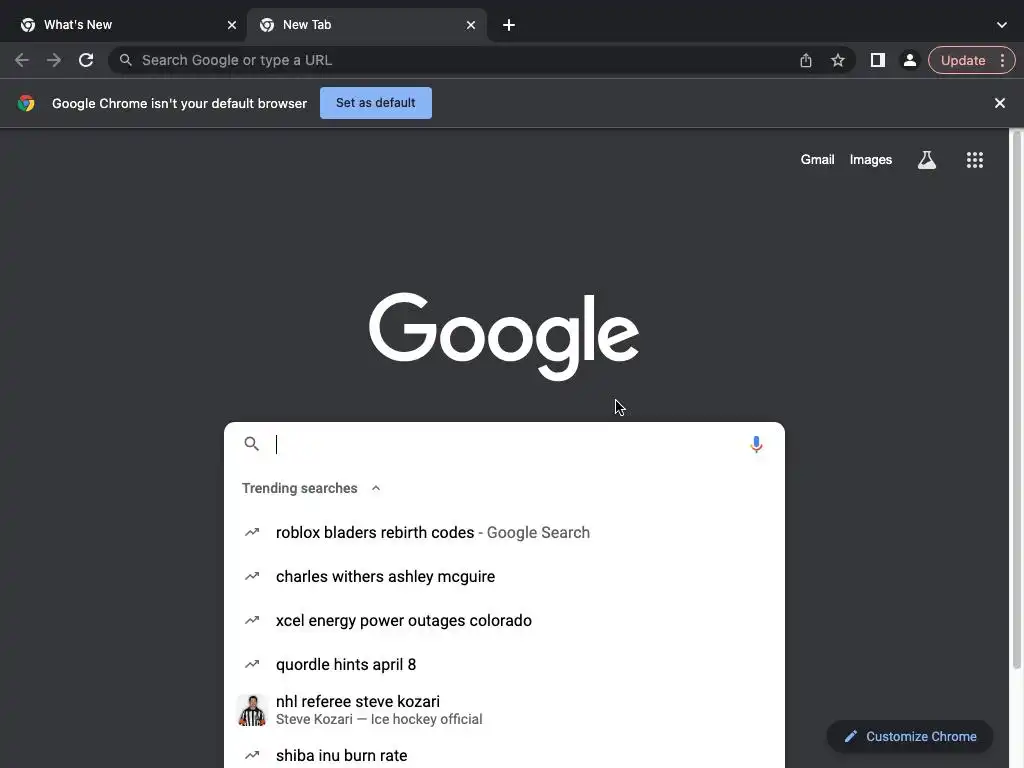Viewport: 1024px width, 768px height.
Task: Open the Images link
Action: pos(871,160)
